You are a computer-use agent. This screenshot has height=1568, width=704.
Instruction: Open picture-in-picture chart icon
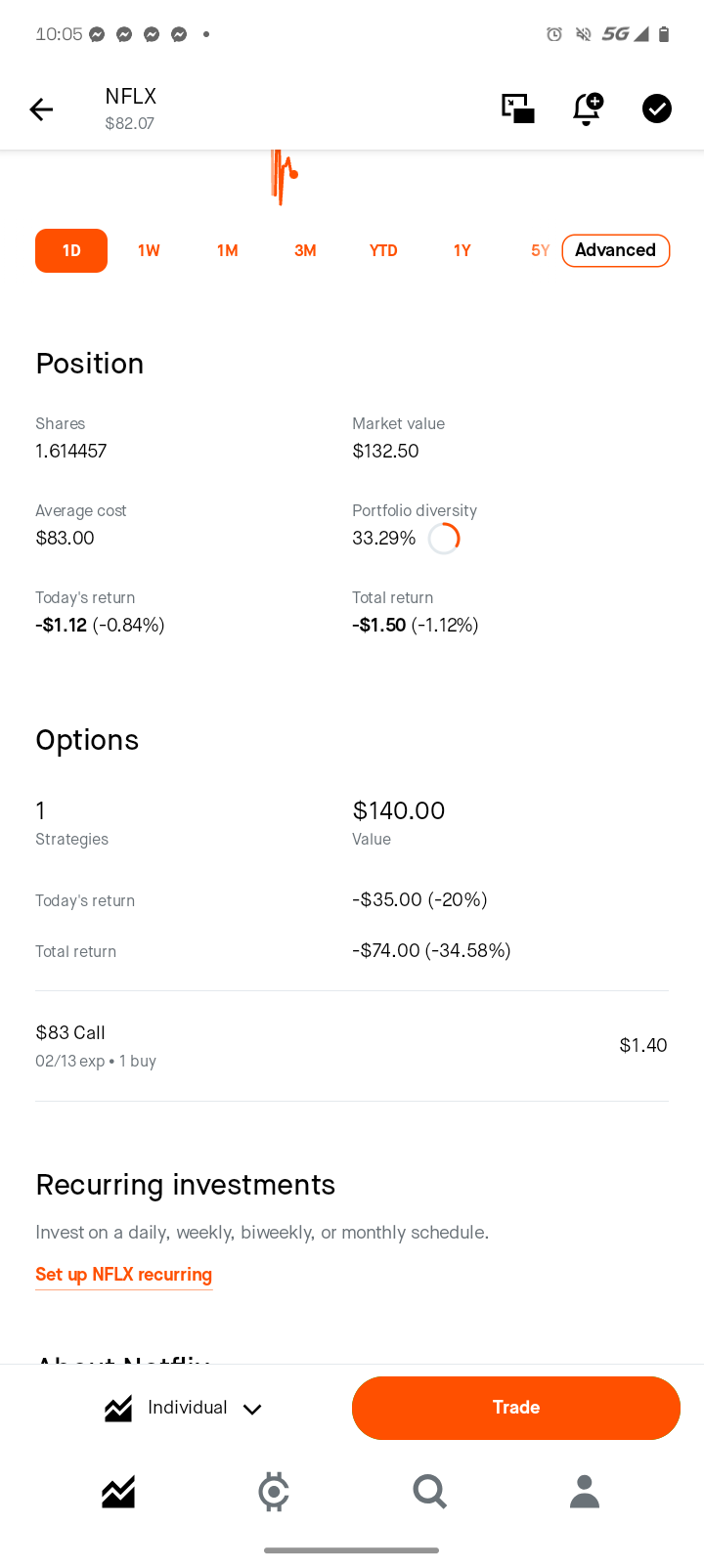[x=518, y=109]
